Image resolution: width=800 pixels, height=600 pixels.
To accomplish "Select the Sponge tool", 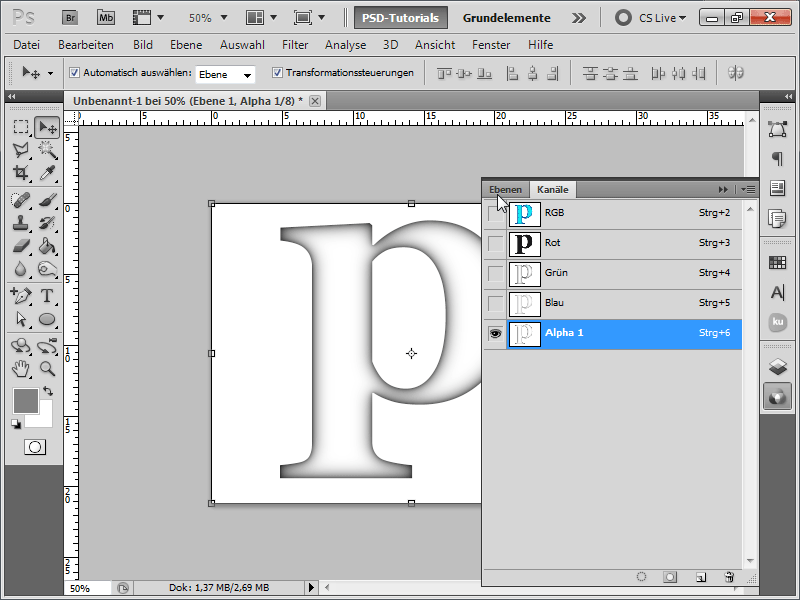I will tap(47, 269).
